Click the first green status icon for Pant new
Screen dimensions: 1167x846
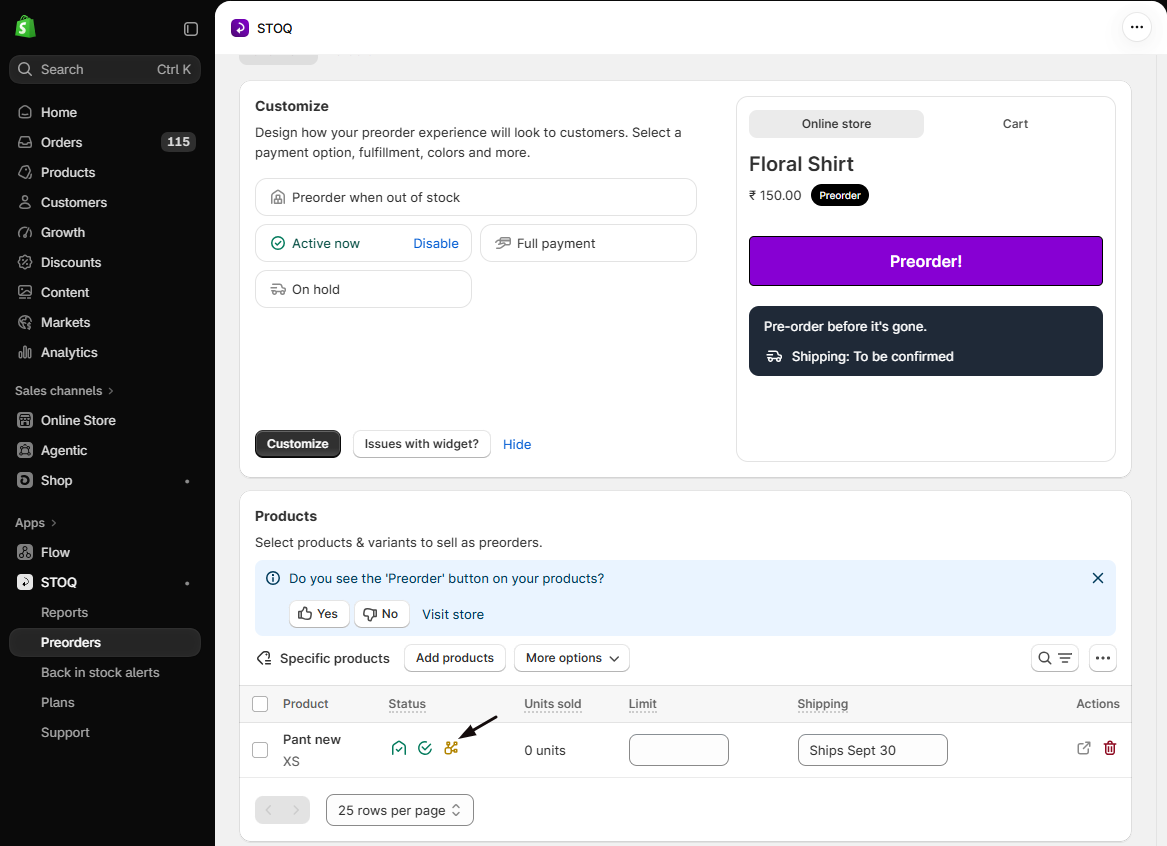399,749
